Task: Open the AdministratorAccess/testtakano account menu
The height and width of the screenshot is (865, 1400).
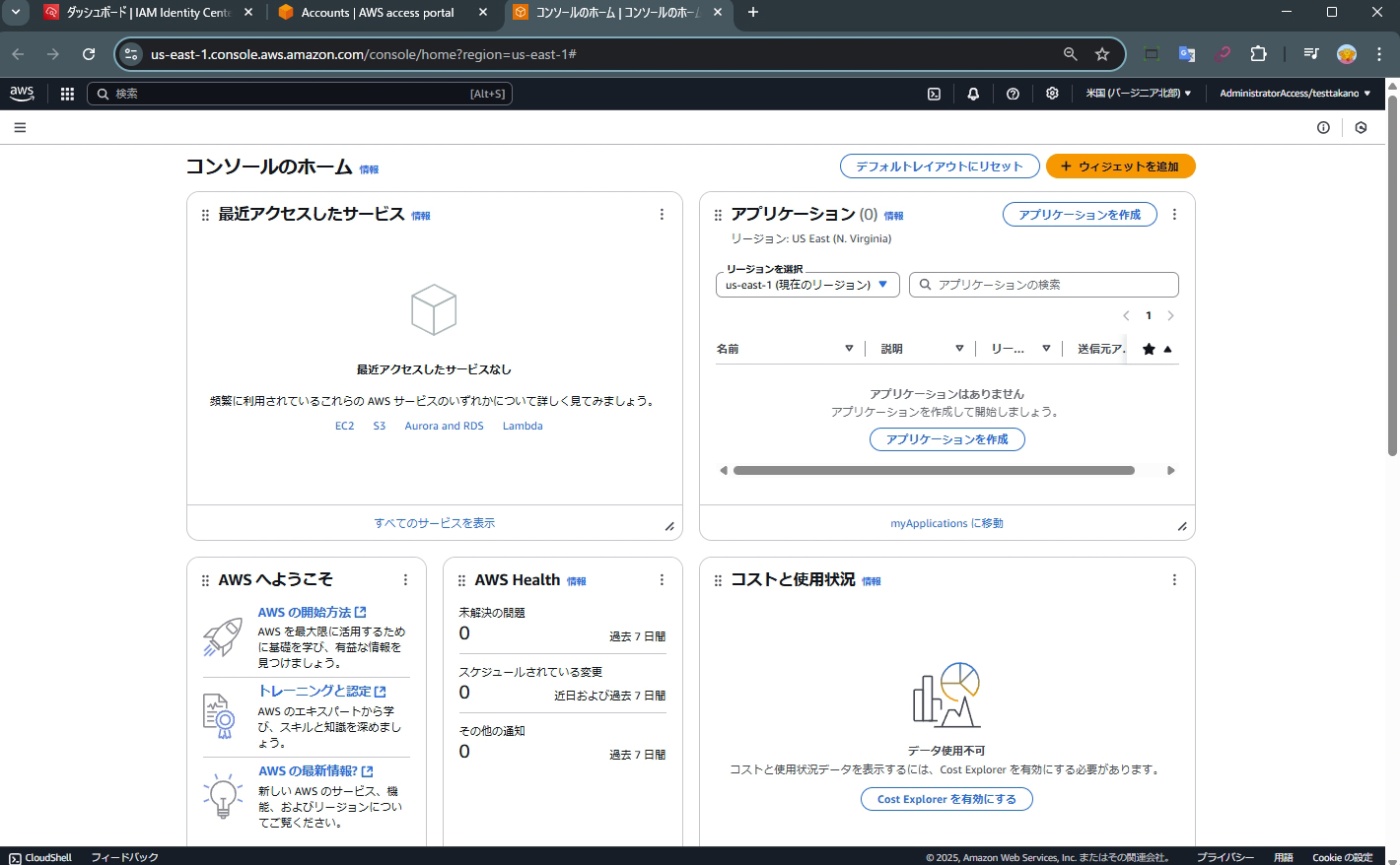Action: 1295,94
